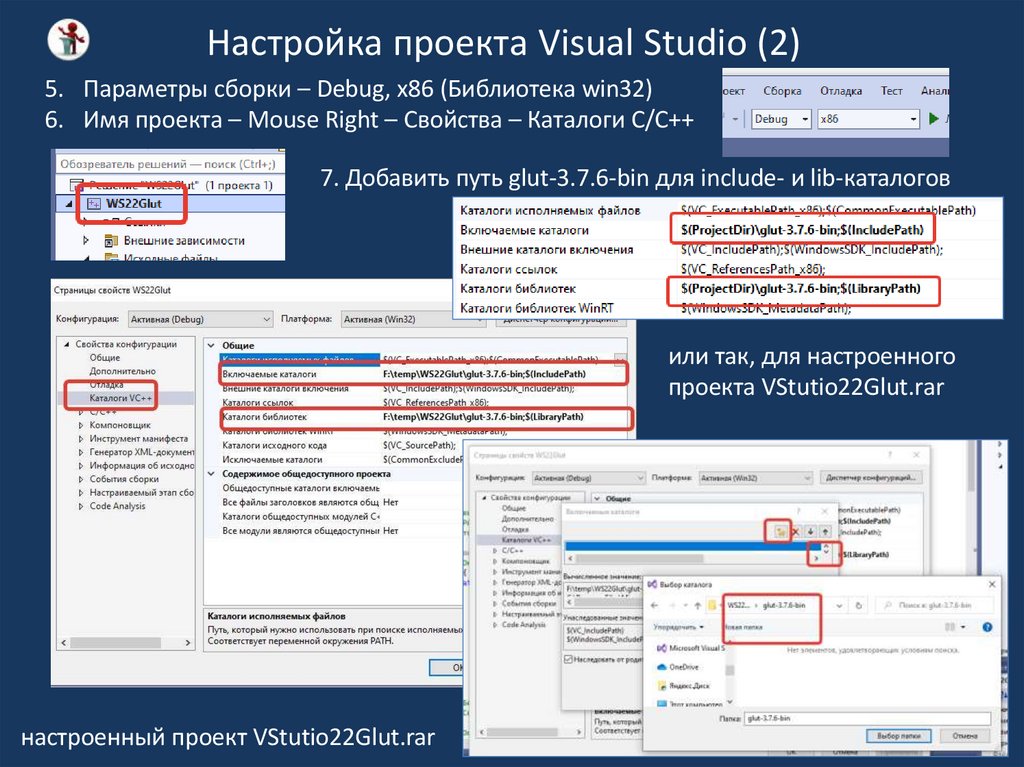Expand Компоновщик node in large dialog
Screen dimensions: 1024x767
81,425
